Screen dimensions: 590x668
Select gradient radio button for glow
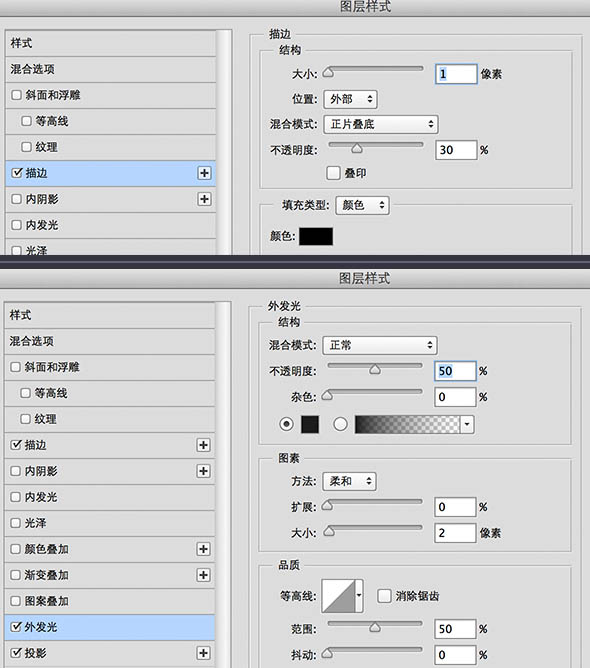click(340, 424)
